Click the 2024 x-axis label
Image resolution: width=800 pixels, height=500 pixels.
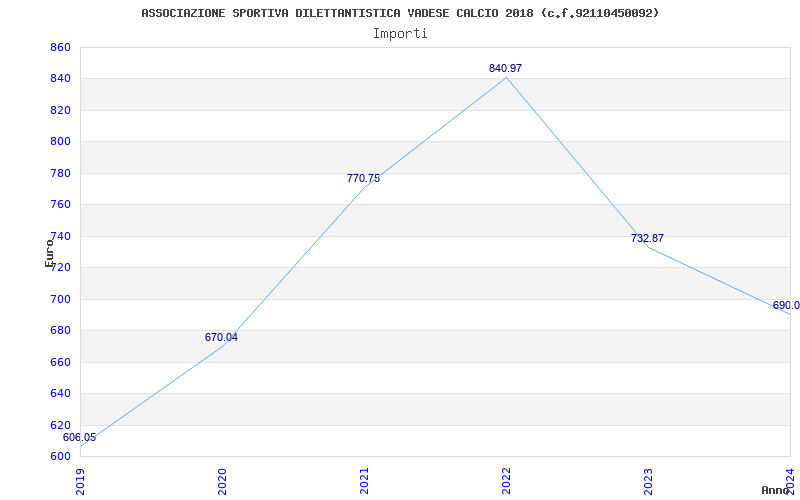point(790,481)
